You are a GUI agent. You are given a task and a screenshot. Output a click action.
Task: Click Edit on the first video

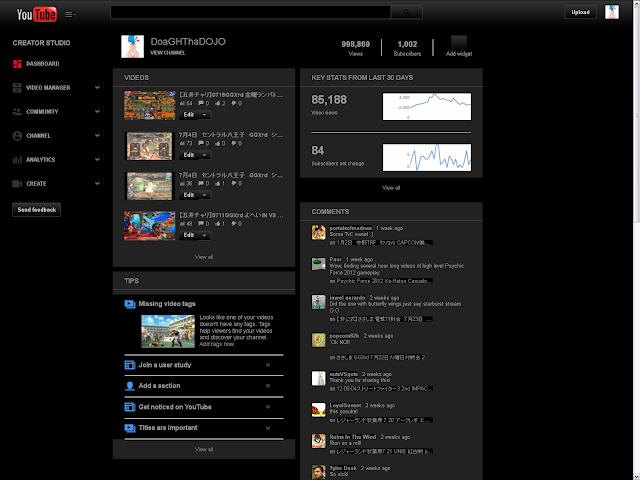pyautogui.click(x=189, y=115)
